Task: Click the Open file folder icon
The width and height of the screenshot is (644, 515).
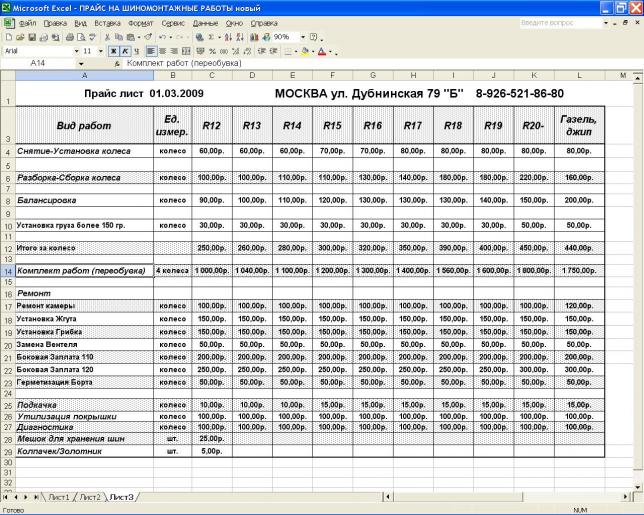Action: coord(20,37)
